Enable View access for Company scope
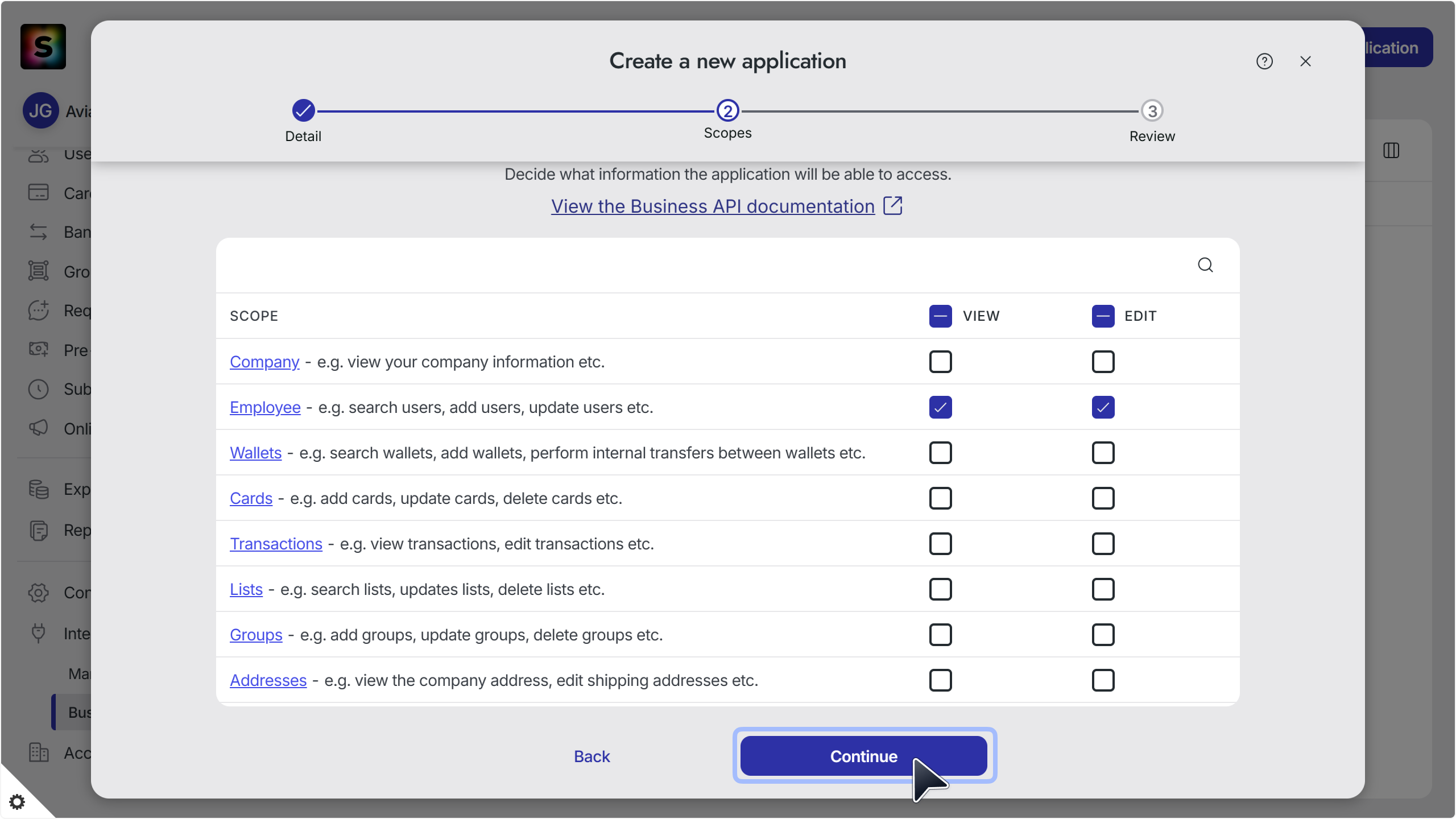 pyautogui.click(x=940, y=362)
